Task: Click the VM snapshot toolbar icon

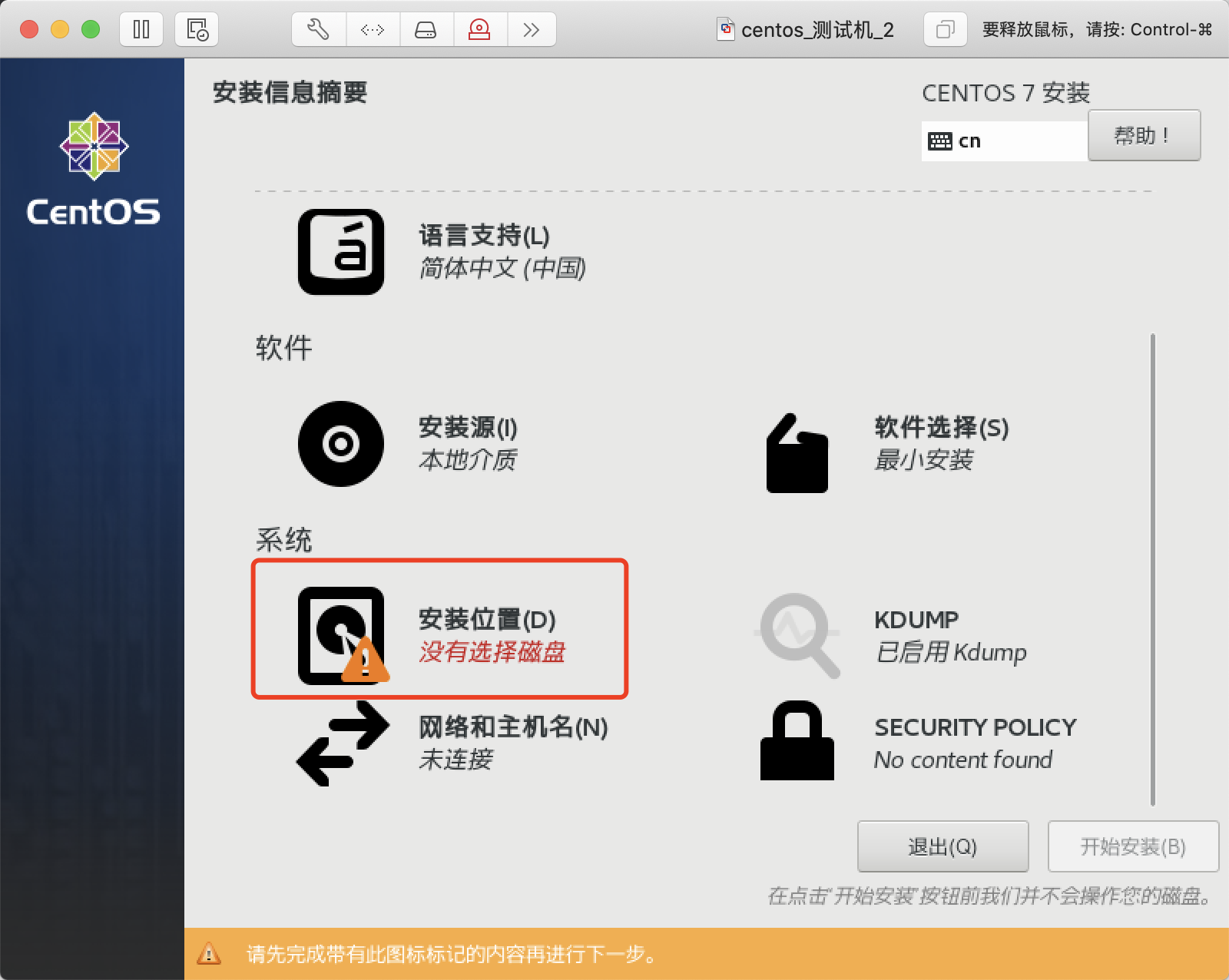Action: (x=197, y=30)
